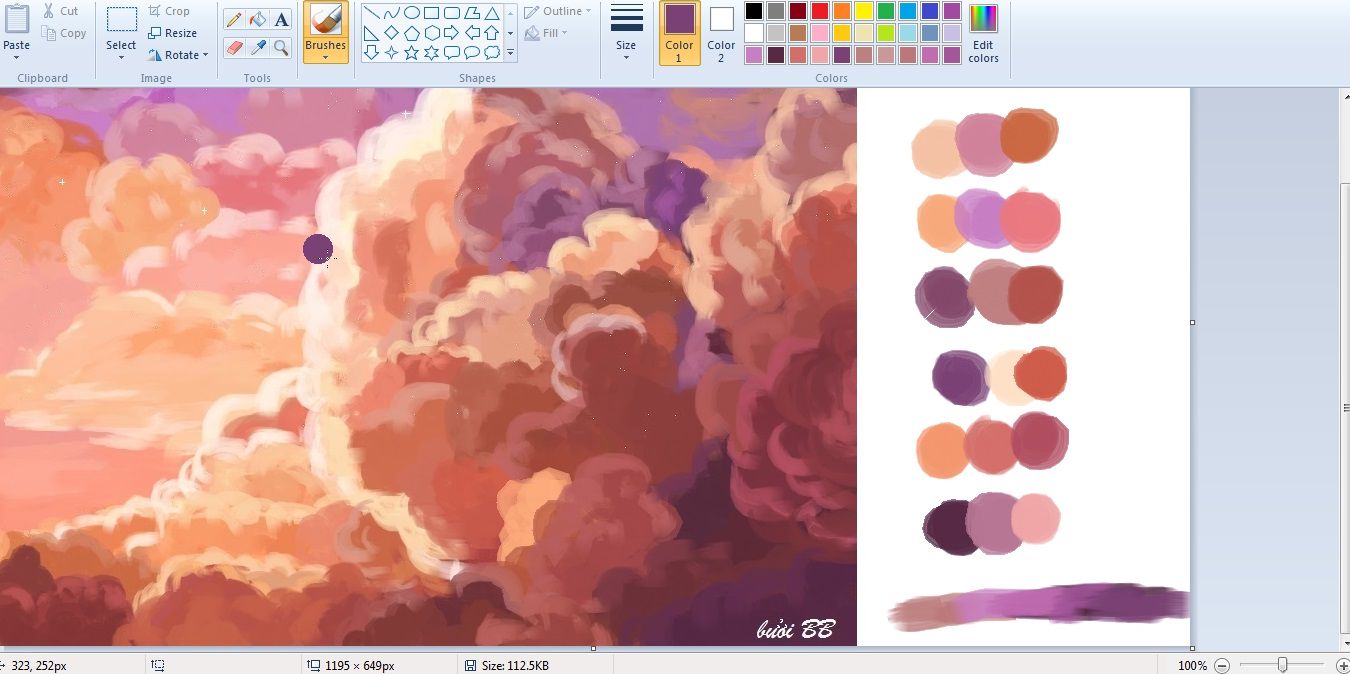
Task: Open the Brushes dropdown arrow
Action: point(325,57)
